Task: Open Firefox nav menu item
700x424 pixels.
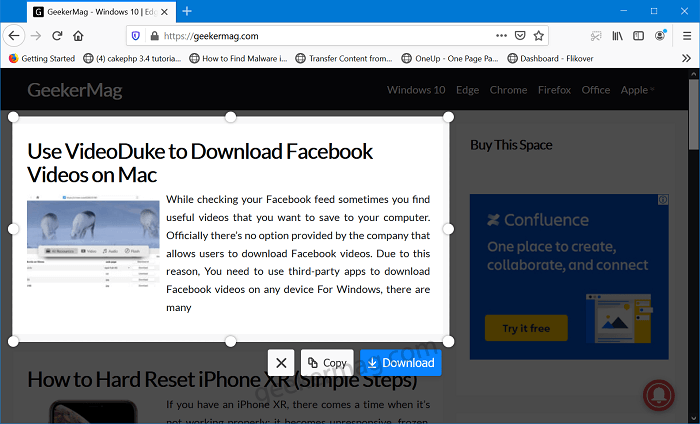Action: tap(554, 90)
